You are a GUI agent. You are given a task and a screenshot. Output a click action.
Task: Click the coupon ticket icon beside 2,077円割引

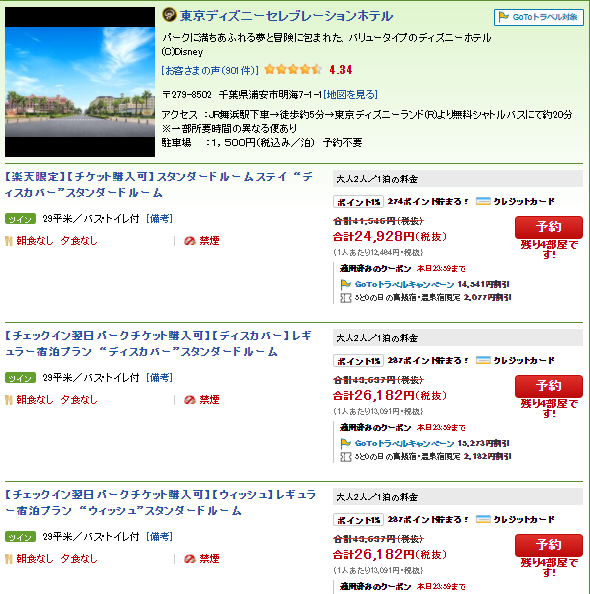point(346,298)
